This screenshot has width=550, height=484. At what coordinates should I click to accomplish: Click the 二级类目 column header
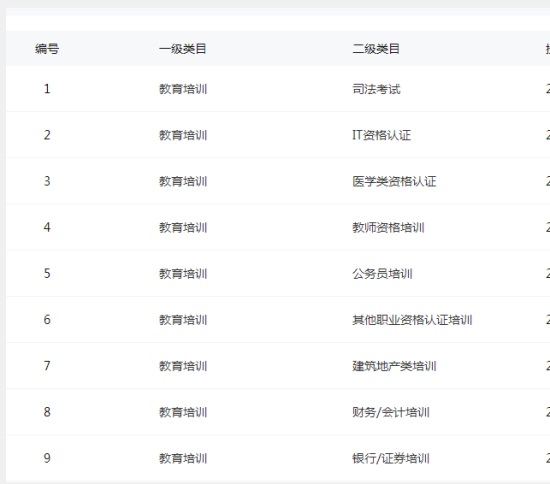coord(376,49)
